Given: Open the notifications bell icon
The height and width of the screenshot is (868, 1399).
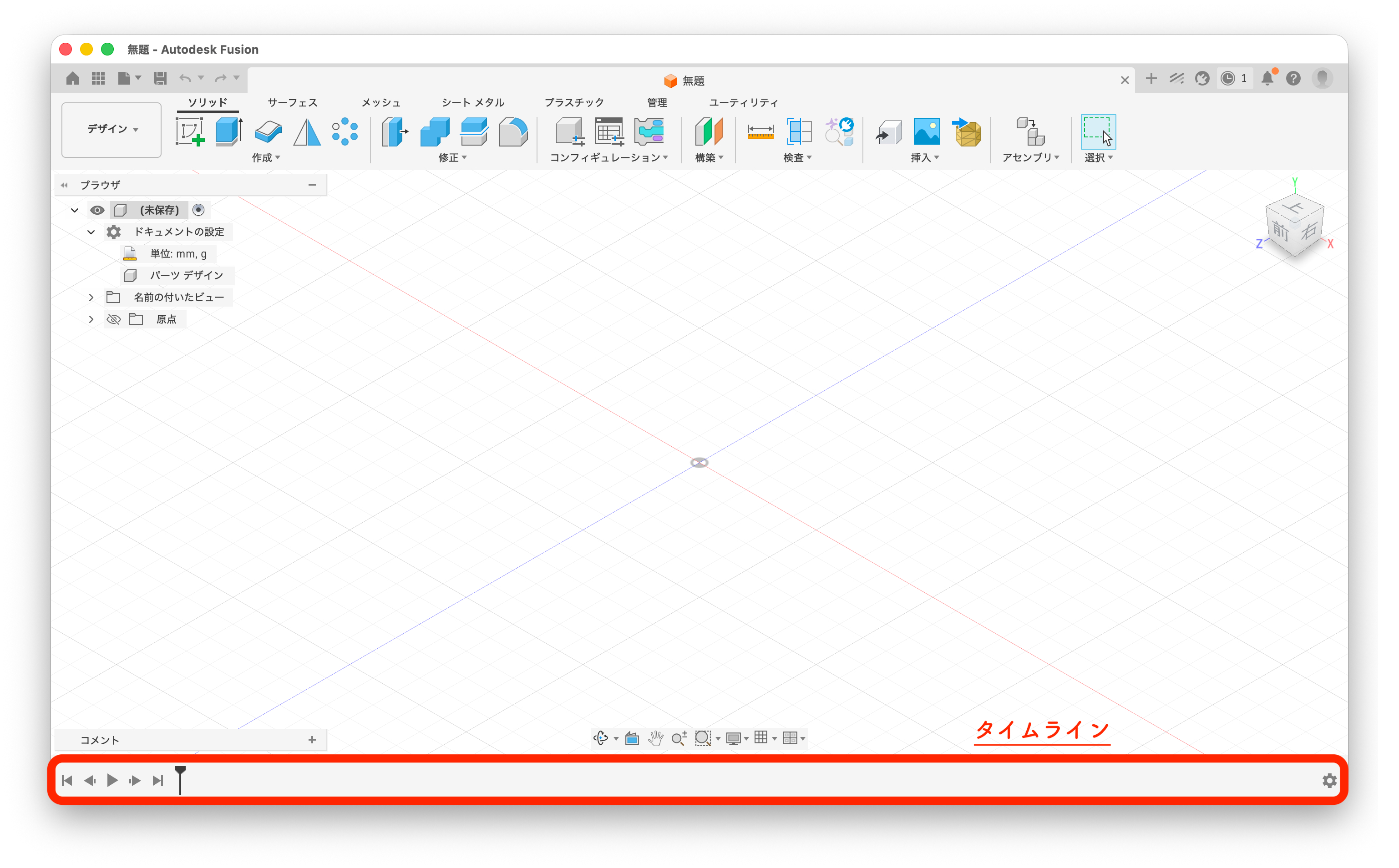Looking at the screenshot, I should pos(1267,78).
